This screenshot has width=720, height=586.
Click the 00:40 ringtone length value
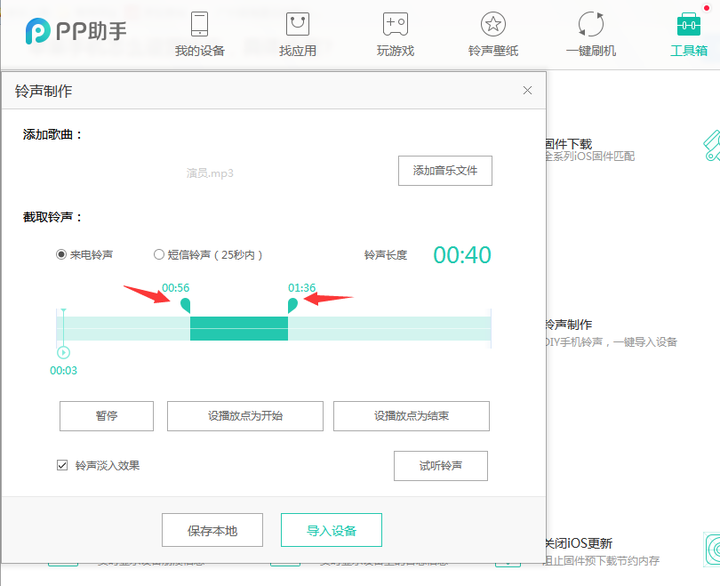tap(462, 255)
